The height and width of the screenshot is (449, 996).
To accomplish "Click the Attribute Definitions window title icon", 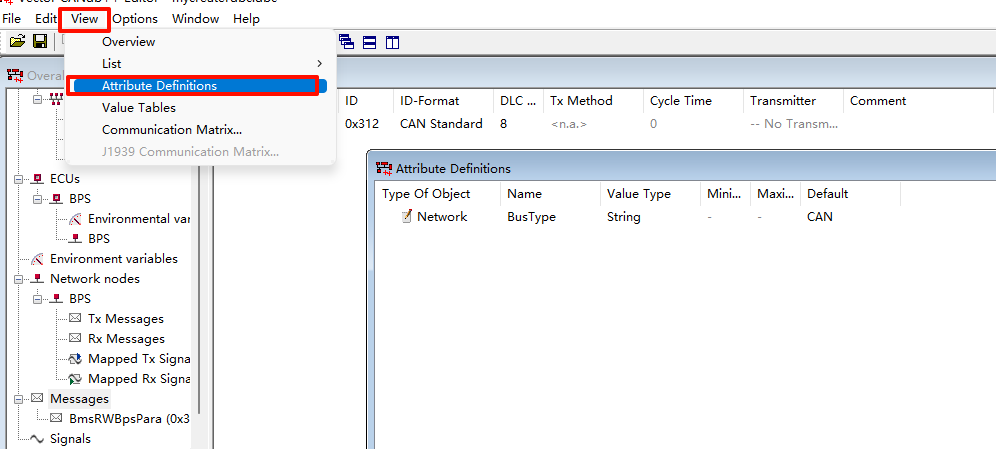I will click(x=384, y=168).
